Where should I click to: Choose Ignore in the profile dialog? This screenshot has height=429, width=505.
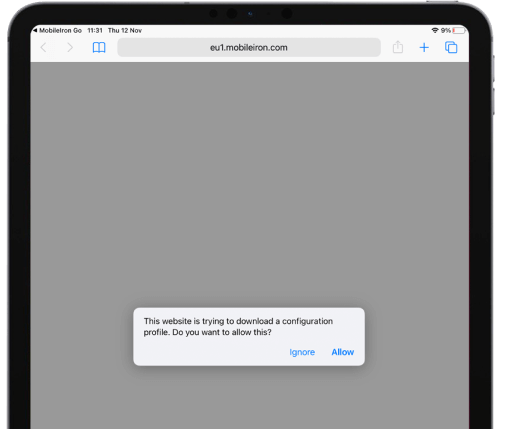302,352
